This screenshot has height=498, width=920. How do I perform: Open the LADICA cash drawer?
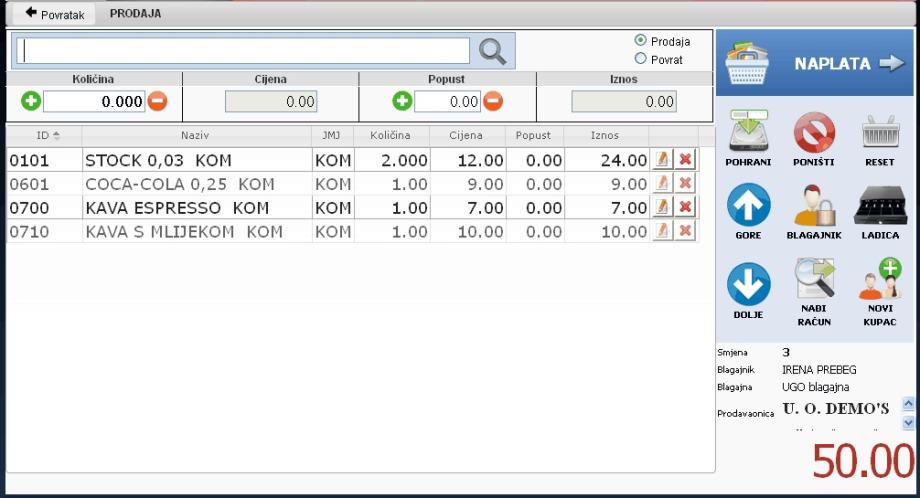tap(880, 205)
